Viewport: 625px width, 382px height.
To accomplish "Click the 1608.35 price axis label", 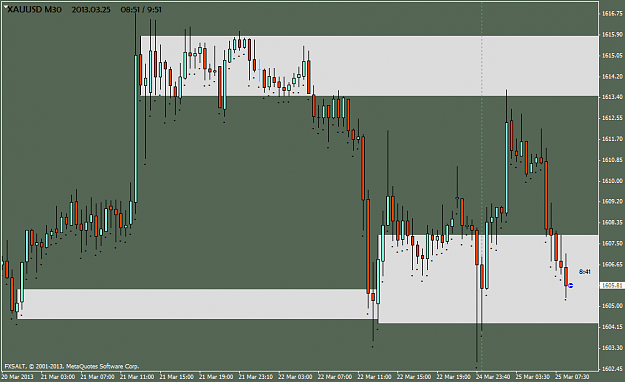I will point(612,222).
